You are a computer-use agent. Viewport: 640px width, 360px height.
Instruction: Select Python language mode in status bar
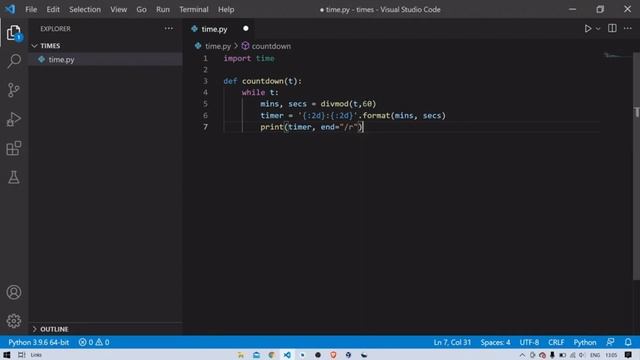coord(584,342)
